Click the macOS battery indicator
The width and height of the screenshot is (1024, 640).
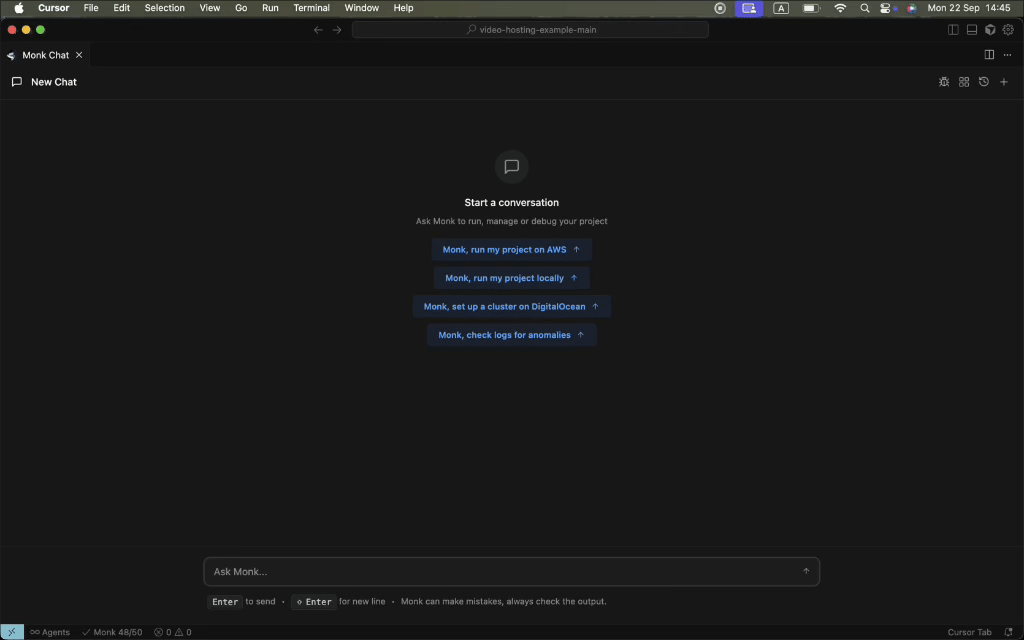point(810,8)
